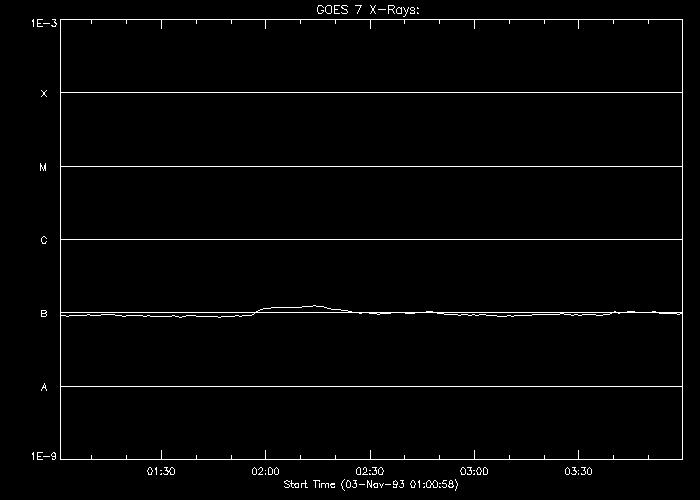
Task: Select the 'M' flare class label
Action: (x=43, y=167)
